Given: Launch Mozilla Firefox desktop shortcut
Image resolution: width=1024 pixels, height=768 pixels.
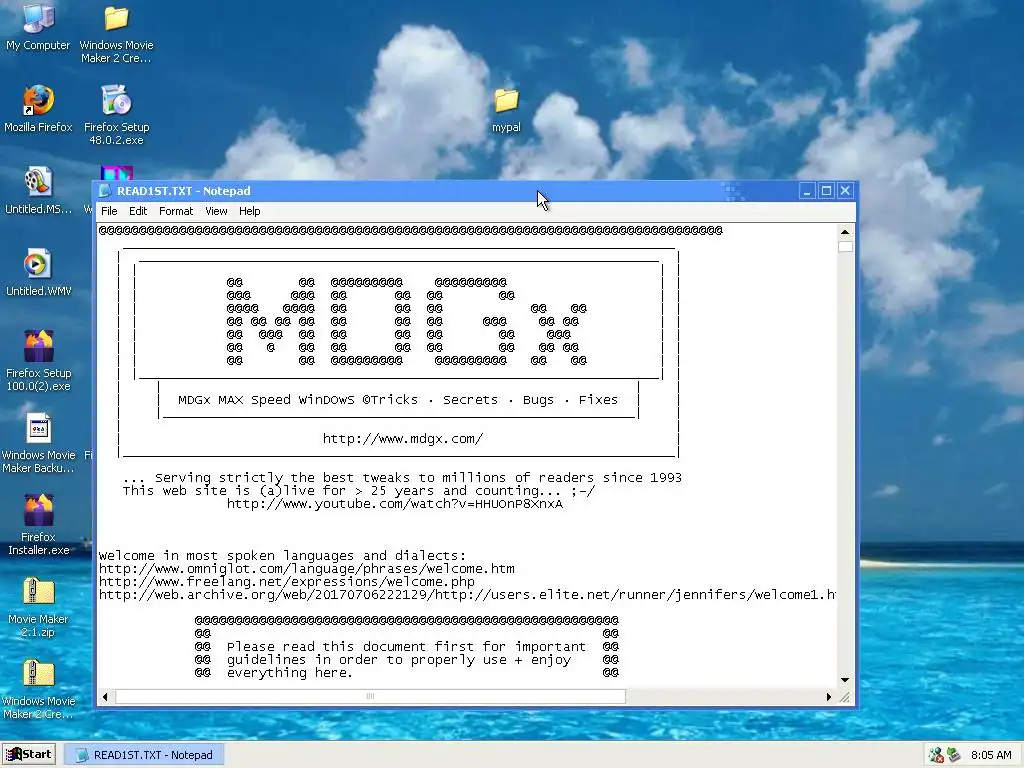Looking at the screenshot, I should click(38, 108).
